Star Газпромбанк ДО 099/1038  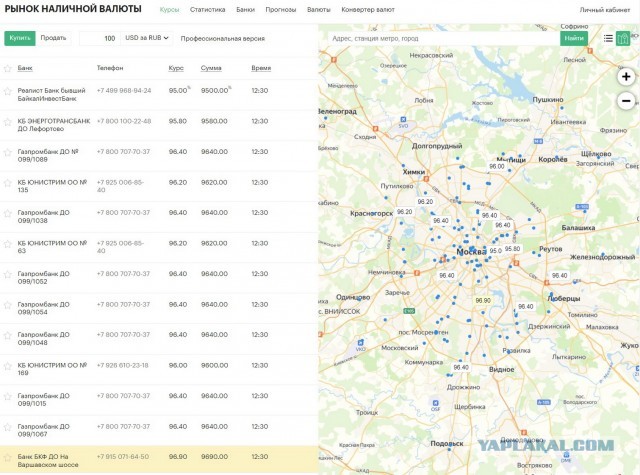coord(7,213)
